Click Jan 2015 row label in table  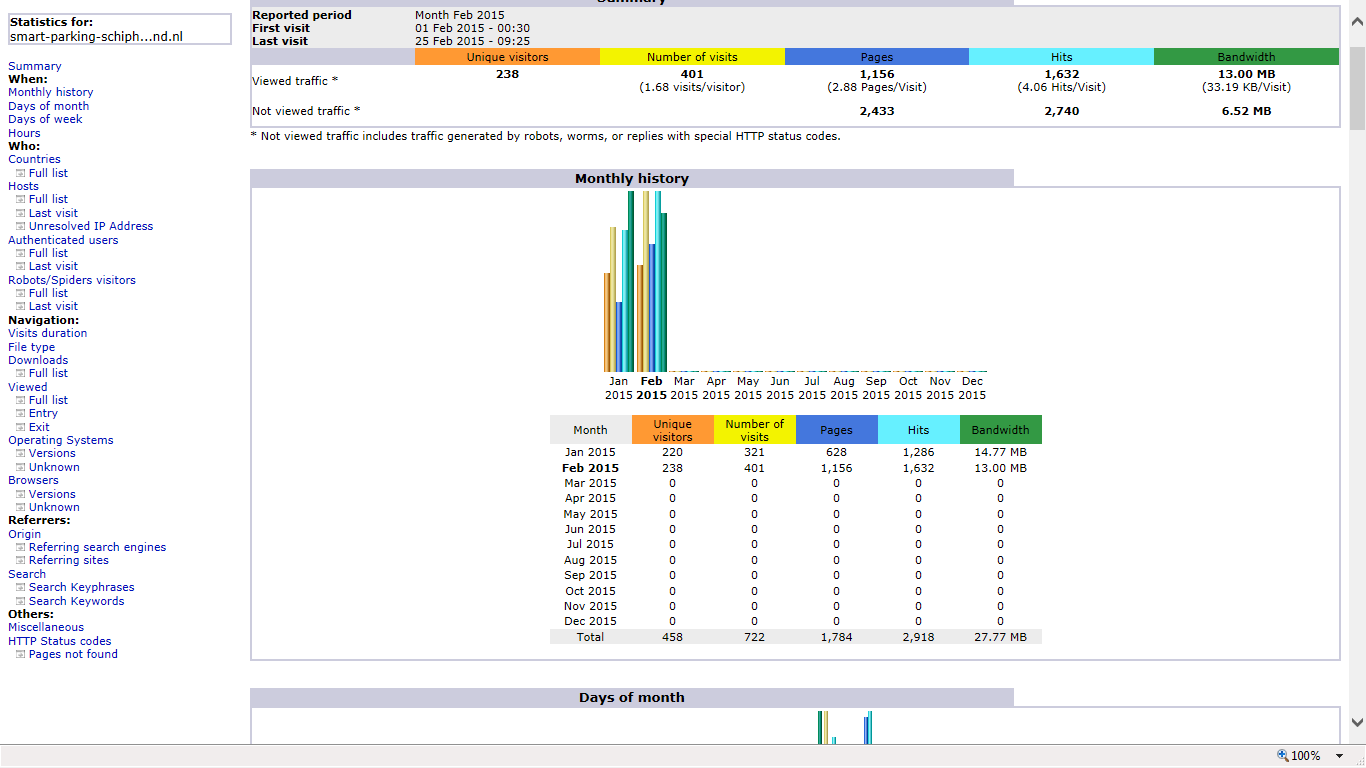pyautogui.click(x=590, y=452)
